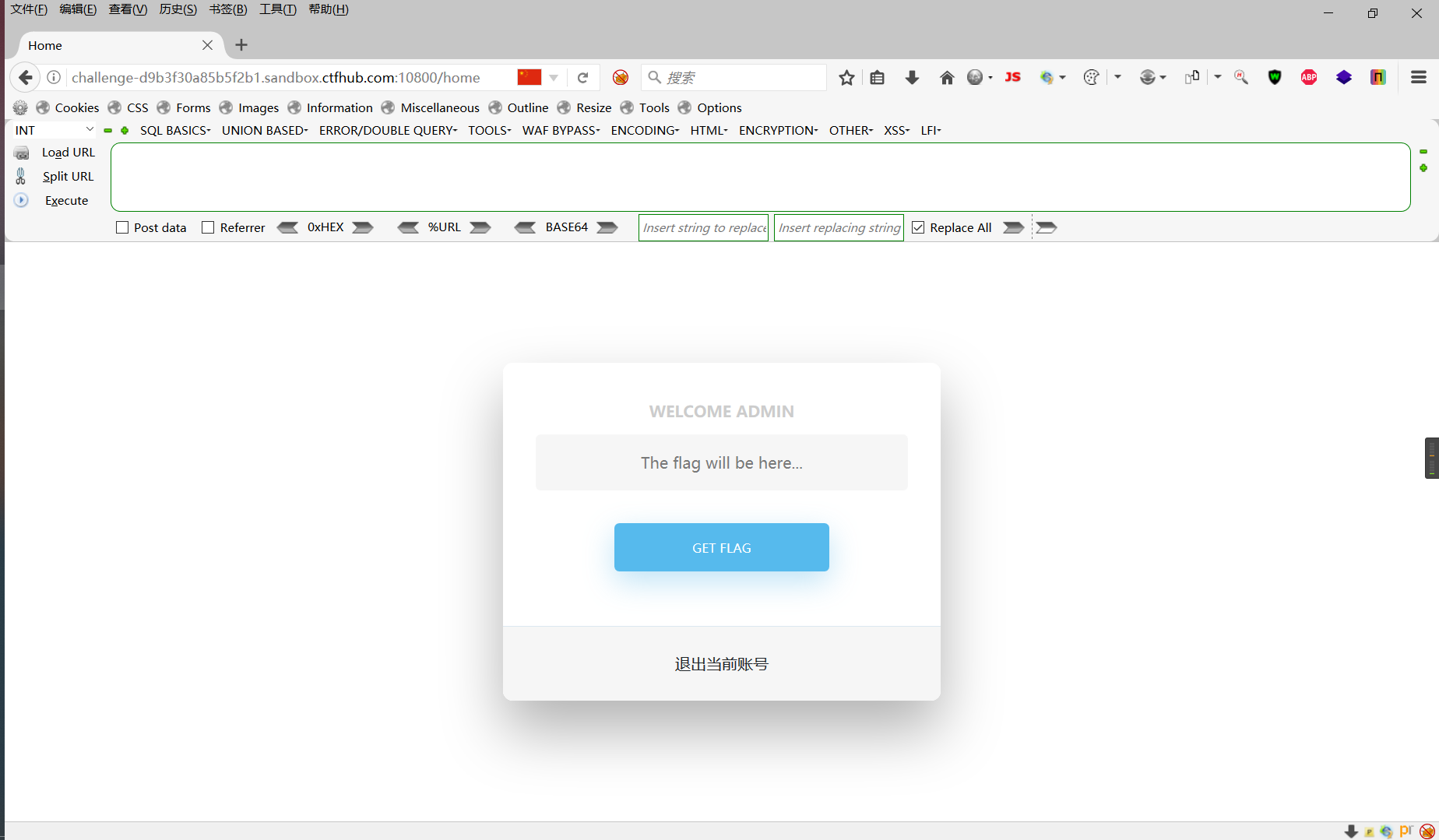Click the Information web developer toolbar item
The image size is (1439, 840).
pos(330,107)
